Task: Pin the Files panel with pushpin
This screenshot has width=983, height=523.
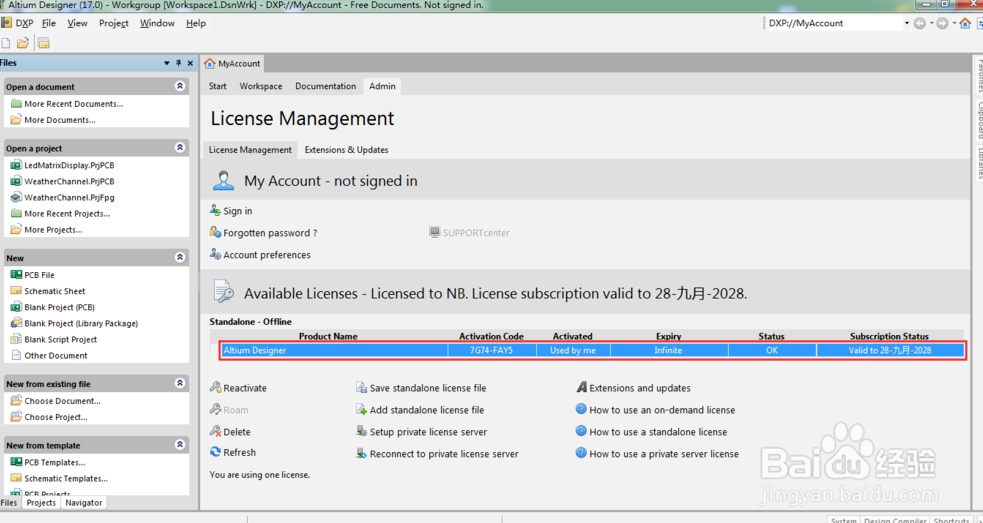Action: tap(178, 63)
